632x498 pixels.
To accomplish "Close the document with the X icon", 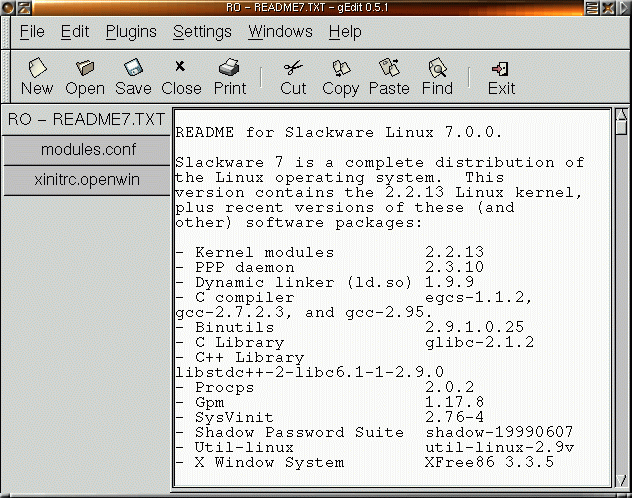I will pyautogui.click(x=180, y=66).
